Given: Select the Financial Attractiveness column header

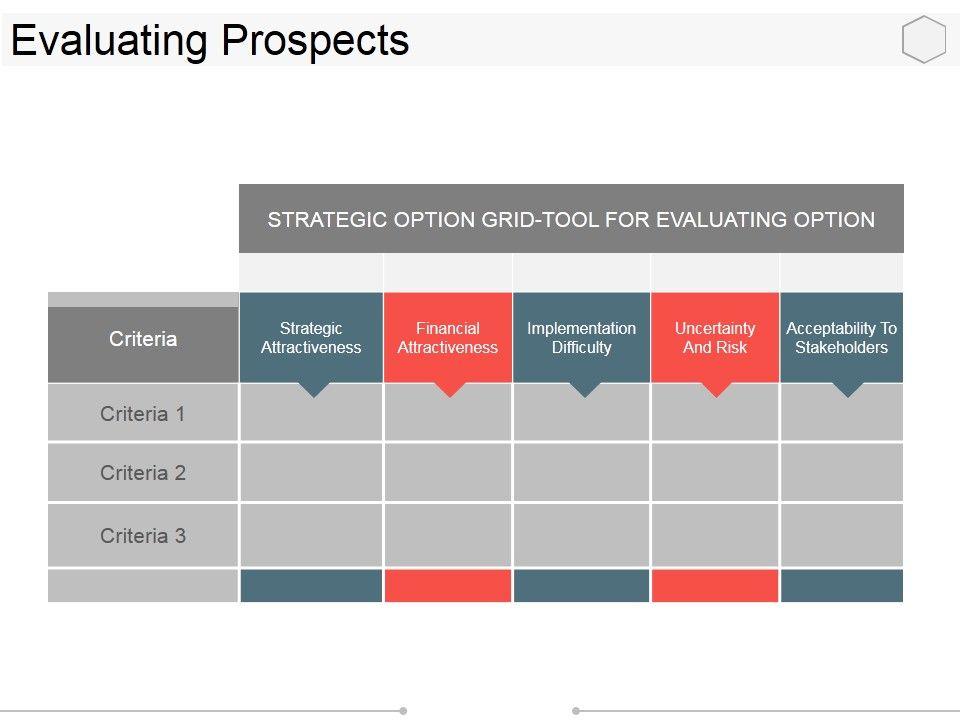Looking at the screenshot, I should (447, 337).
